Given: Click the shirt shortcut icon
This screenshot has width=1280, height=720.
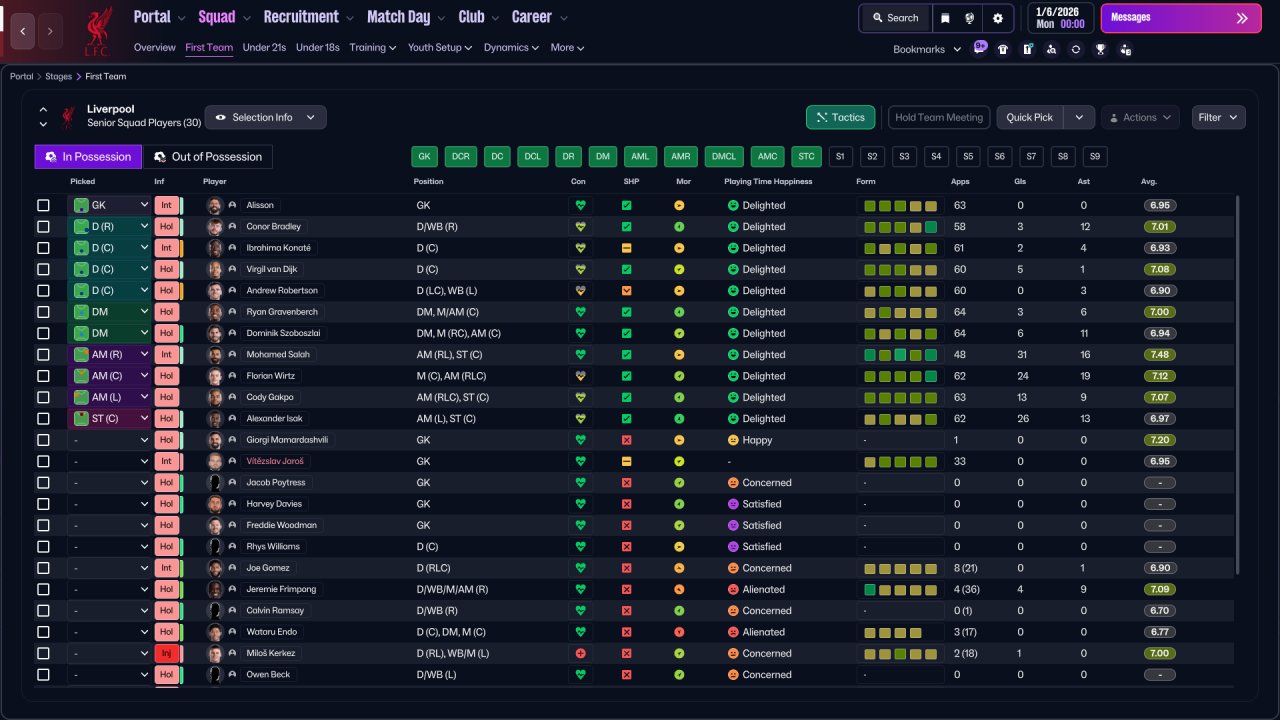Looking at the screenshot, I should [1003, 49].
